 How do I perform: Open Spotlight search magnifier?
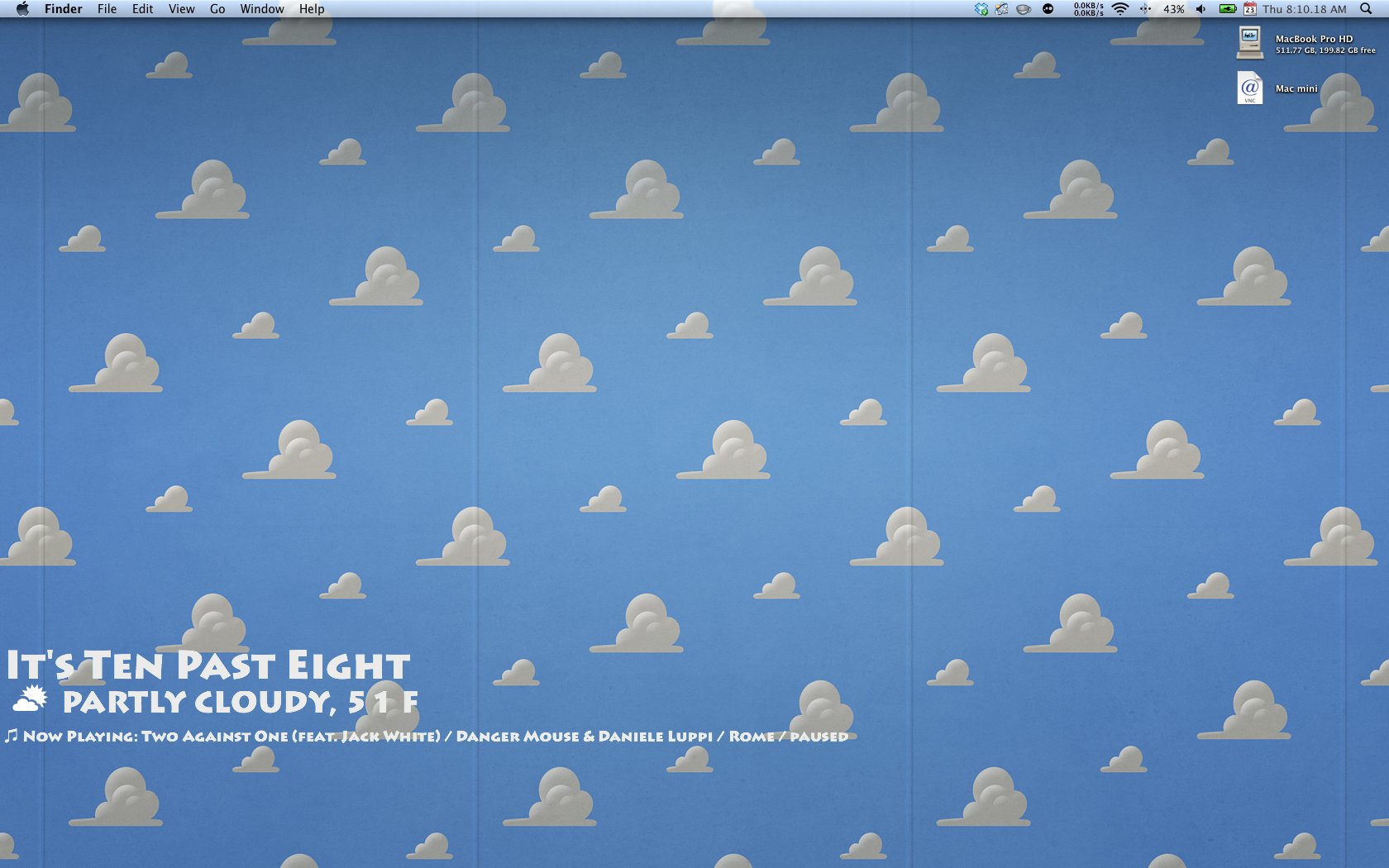coord(1366,9)
